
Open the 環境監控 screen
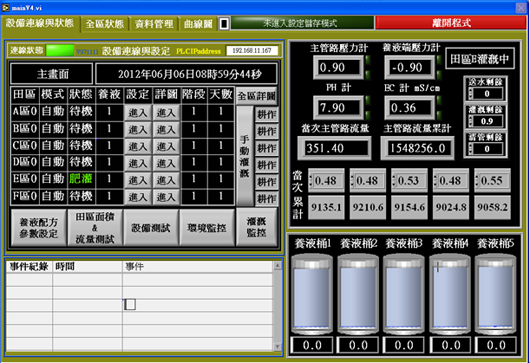(x=207, y=228)
